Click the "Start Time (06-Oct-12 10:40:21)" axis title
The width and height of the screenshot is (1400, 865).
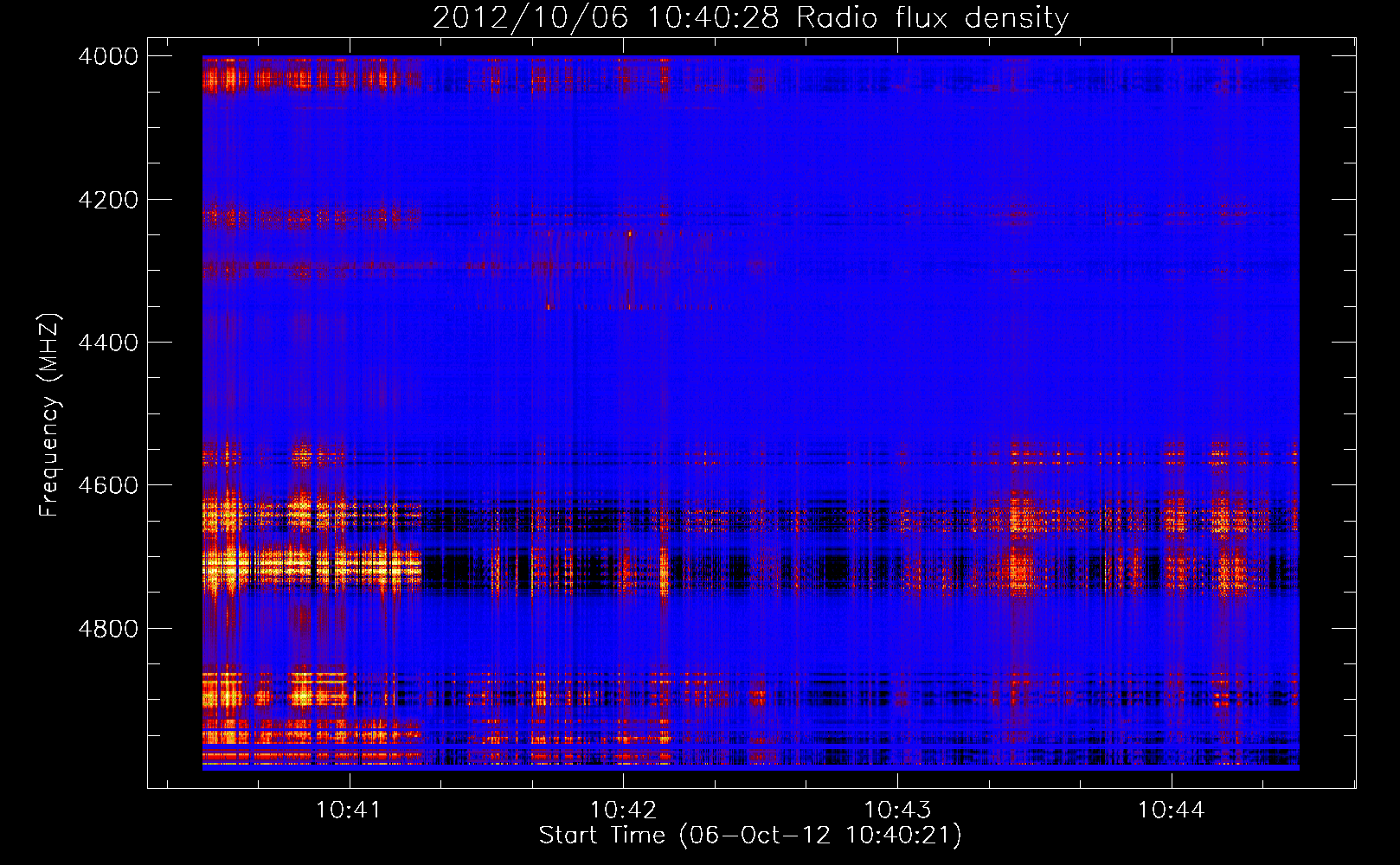point(750,836)
